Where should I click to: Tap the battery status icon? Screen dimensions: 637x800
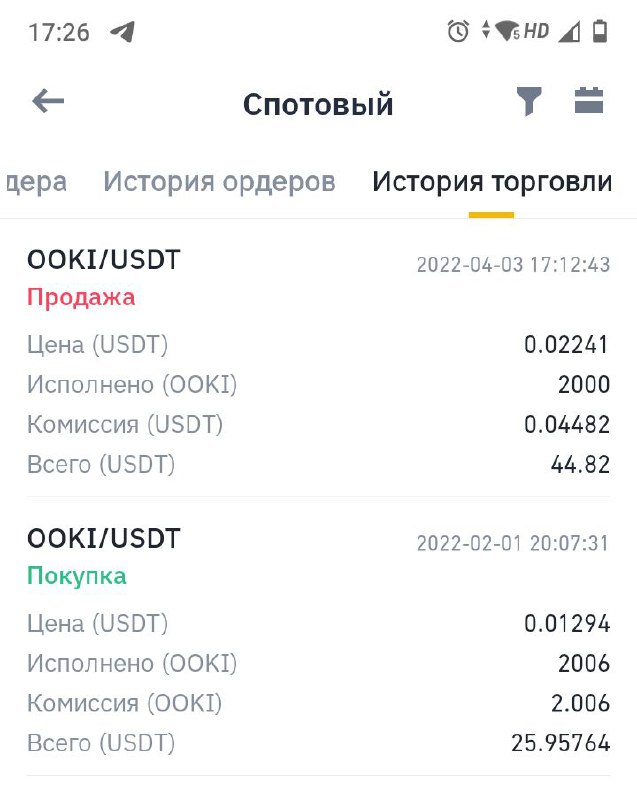pos(600,31)
